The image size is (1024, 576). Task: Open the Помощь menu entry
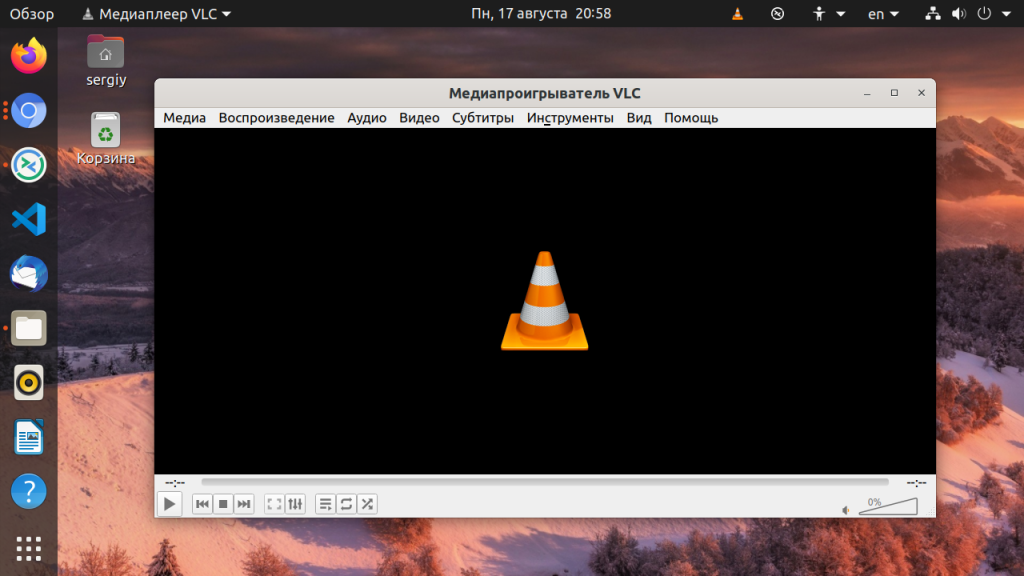coord(691,118)
